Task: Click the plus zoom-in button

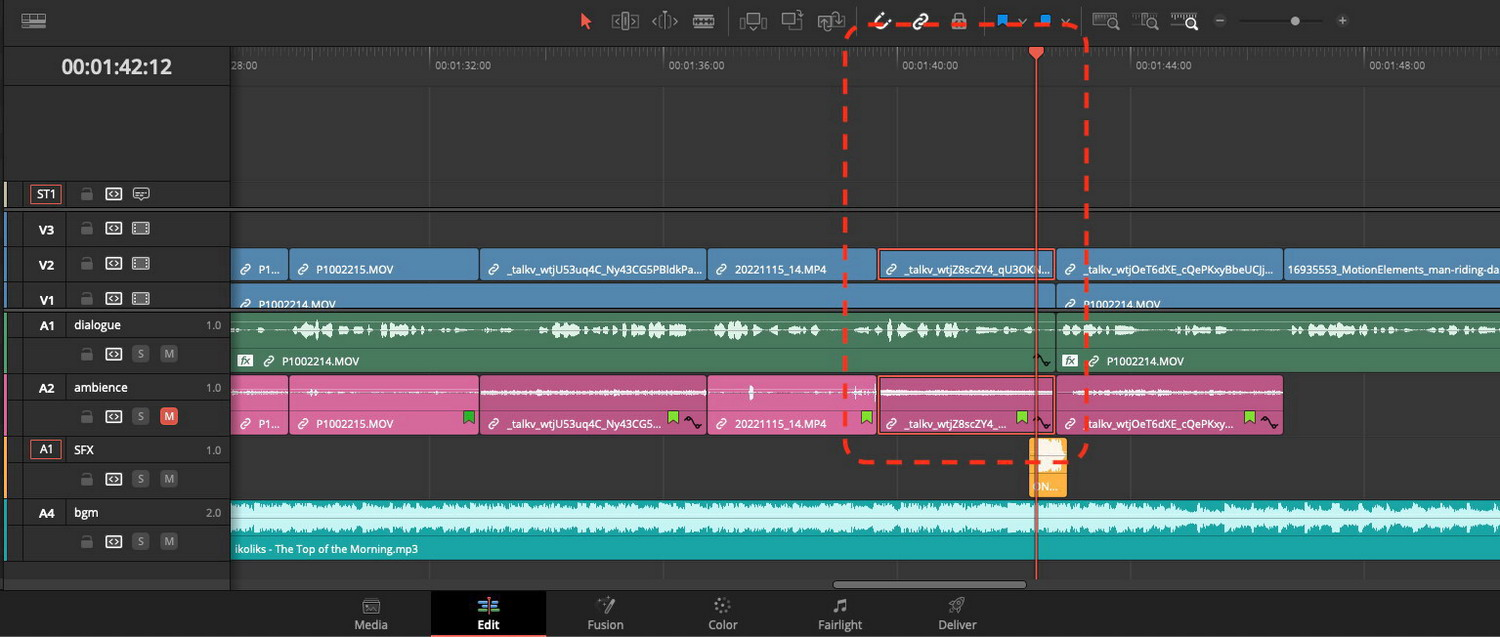Action: click(1342, 21)
